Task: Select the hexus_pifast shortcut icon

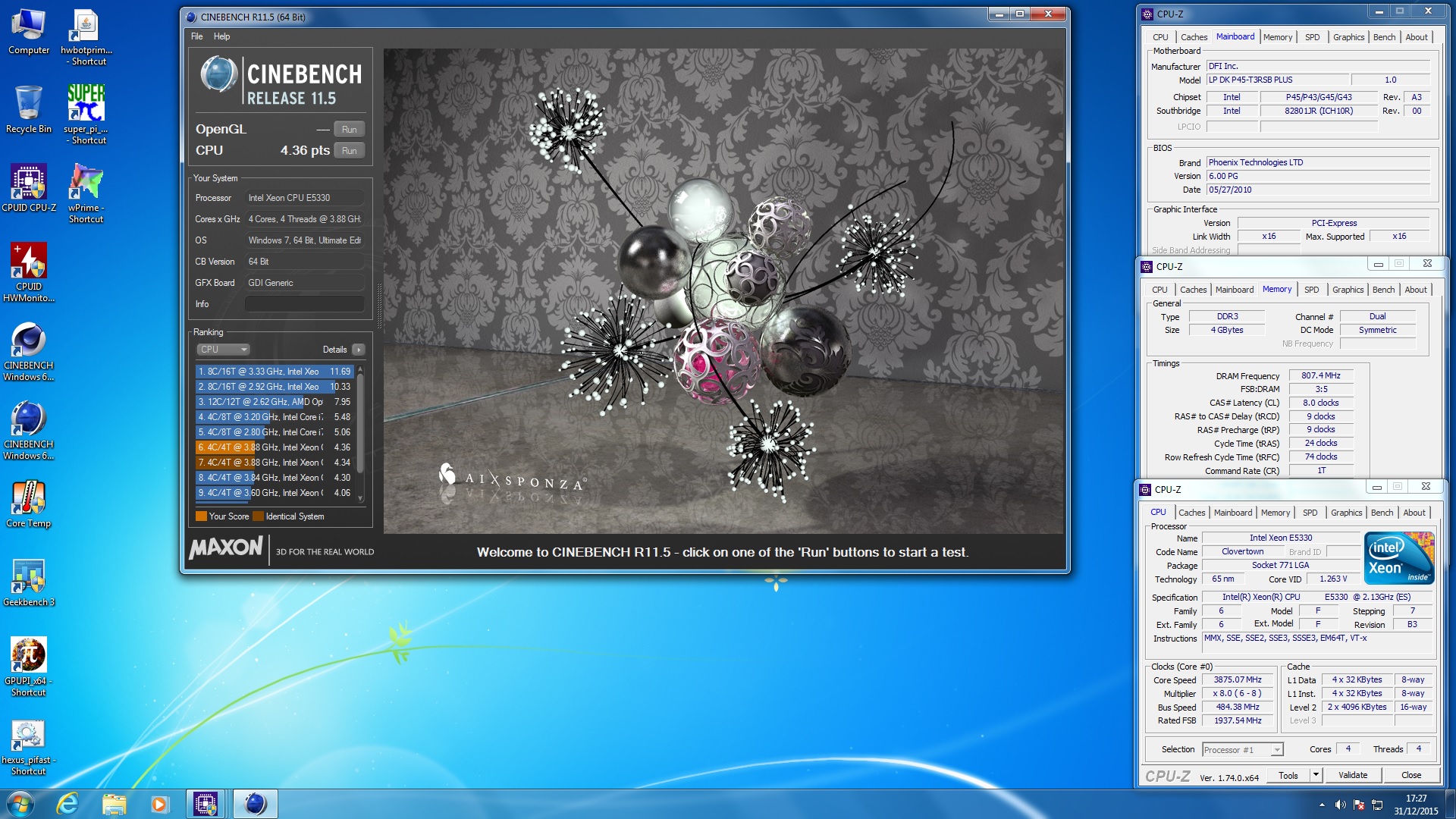Action: 29,747
